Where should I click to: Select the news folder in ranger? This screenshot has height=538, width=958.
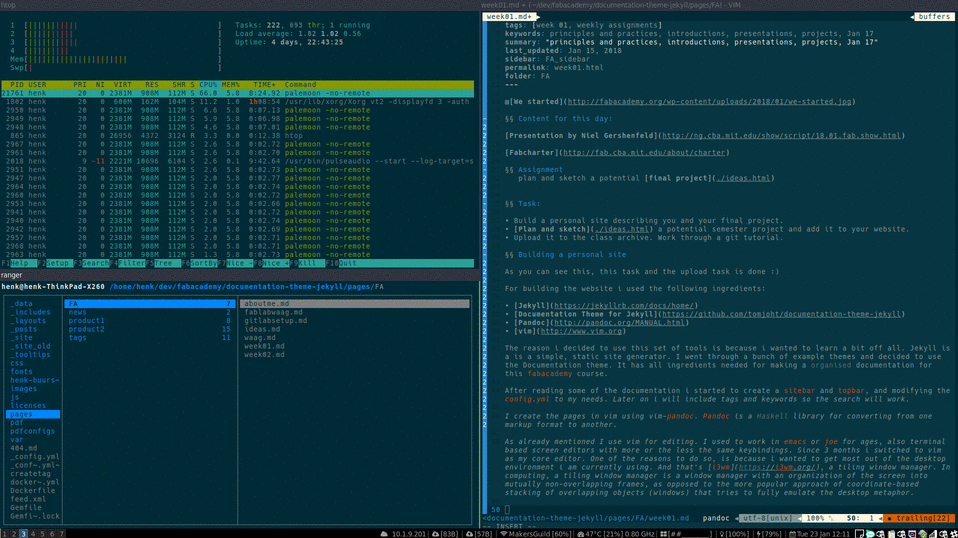[150, 312]
